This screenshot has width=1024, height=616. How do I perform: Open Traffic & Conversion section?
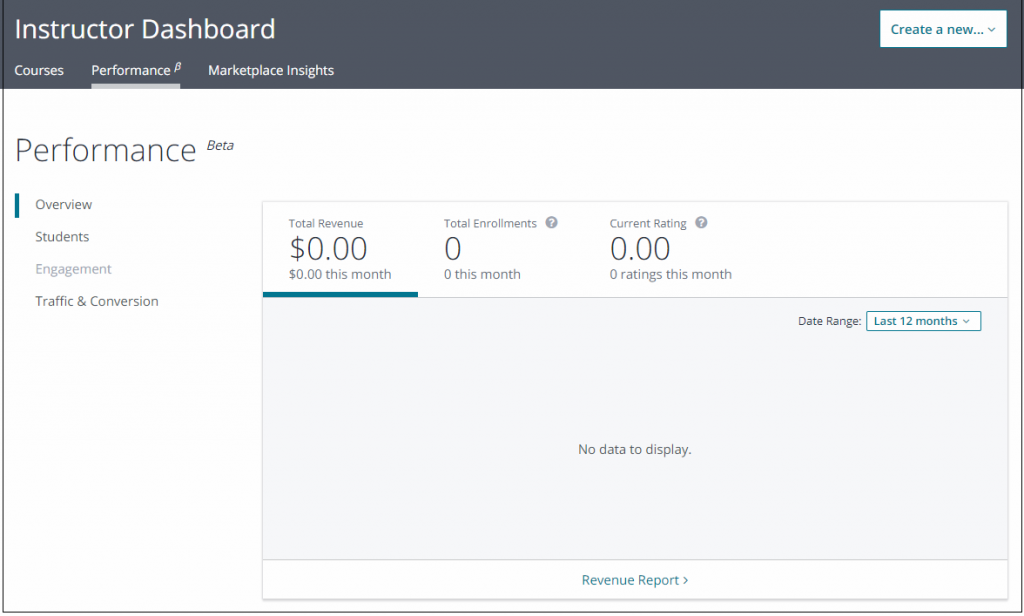pyautogui.click(x=97, y=301)
